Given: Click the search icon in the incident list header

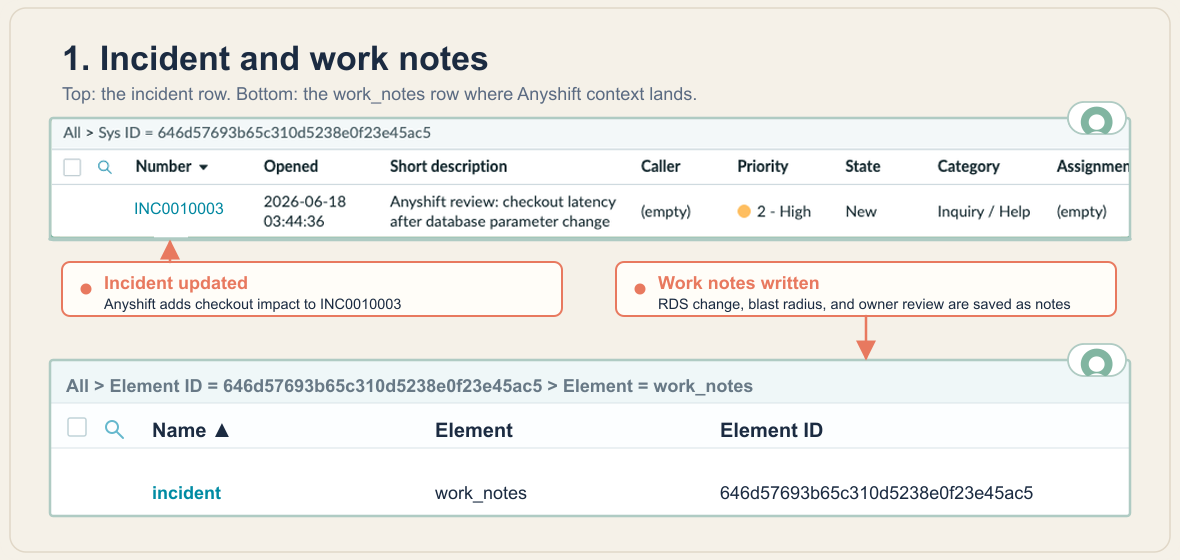Looking at the screenshot, I should click(x=105, y=167).
